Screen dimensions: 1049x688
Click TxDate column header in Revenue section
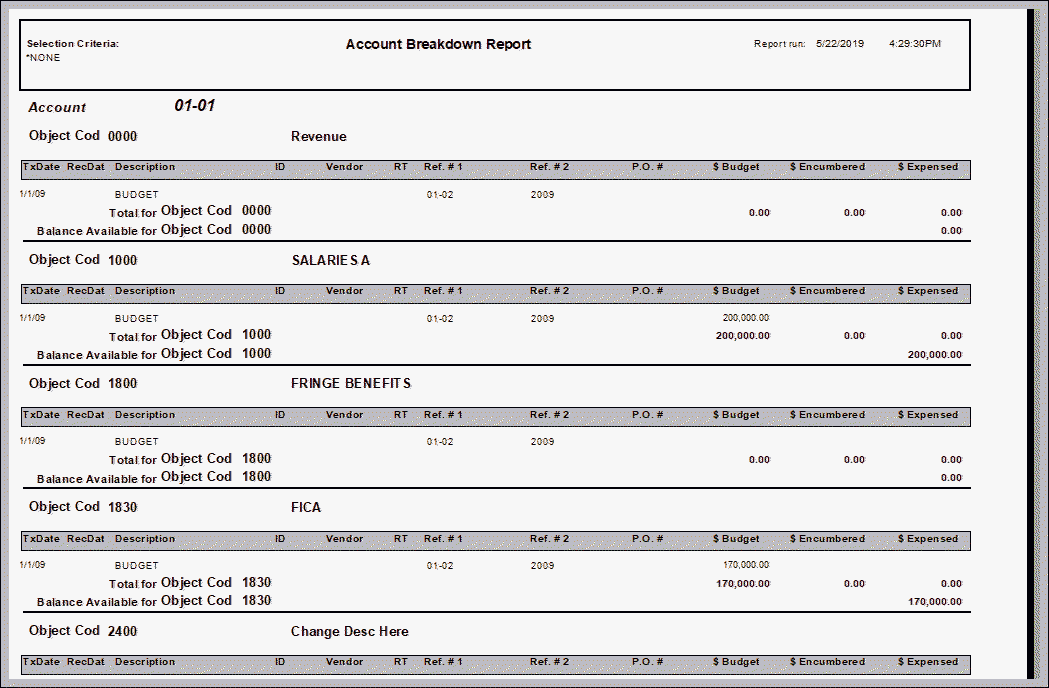click(41, 167)
